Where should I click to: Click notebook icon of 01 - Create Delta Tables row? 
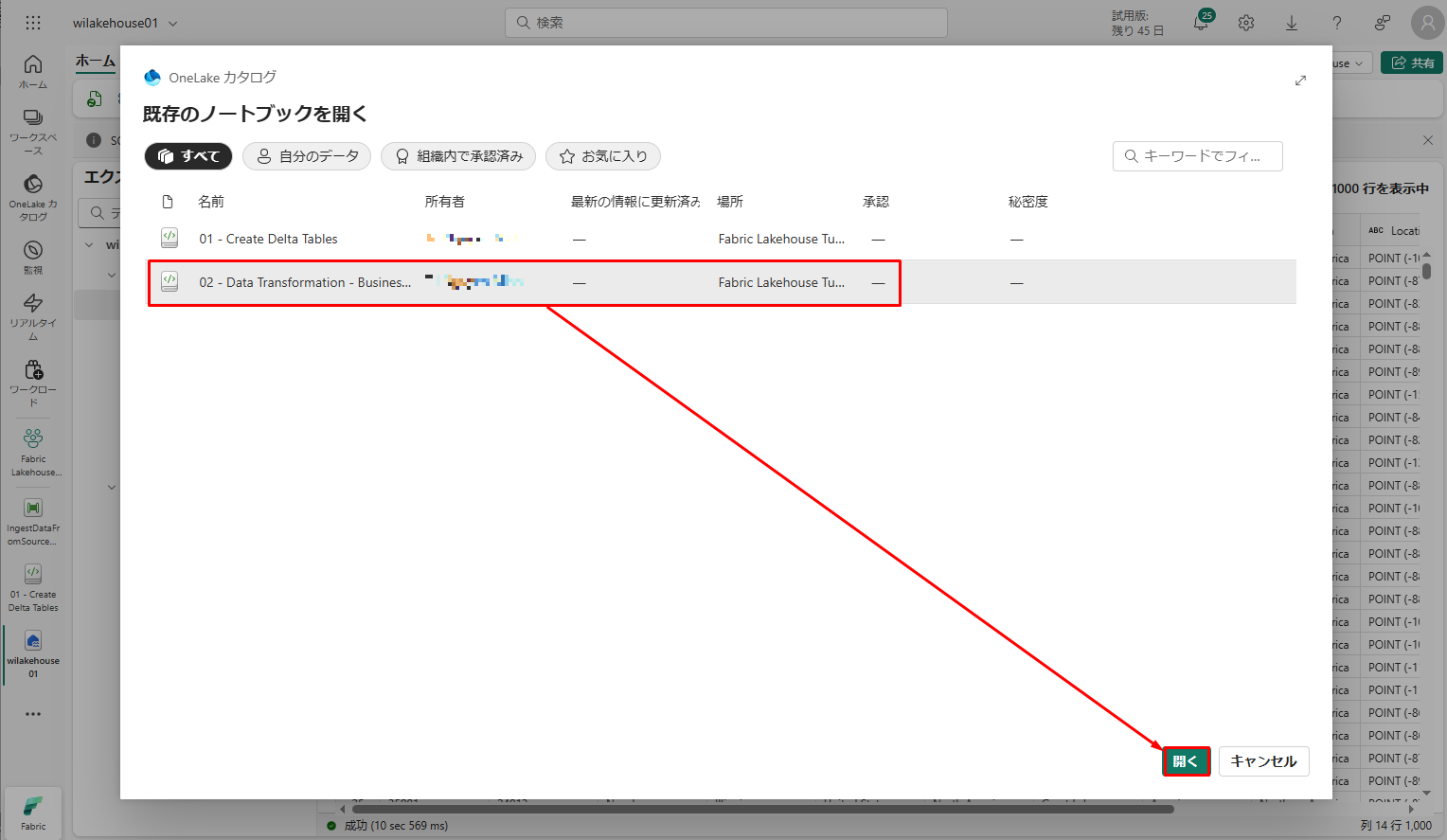click(170, 238)
